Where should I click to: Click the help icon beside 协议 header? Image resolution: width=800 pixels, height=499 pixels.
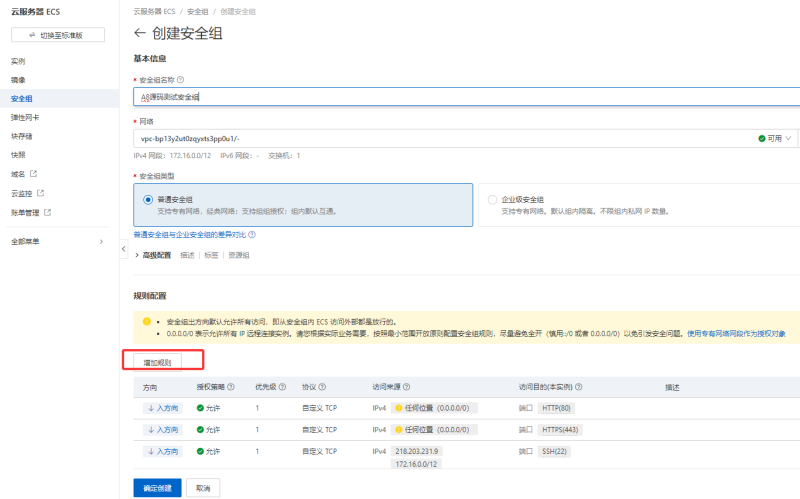[x=322, y=387]
